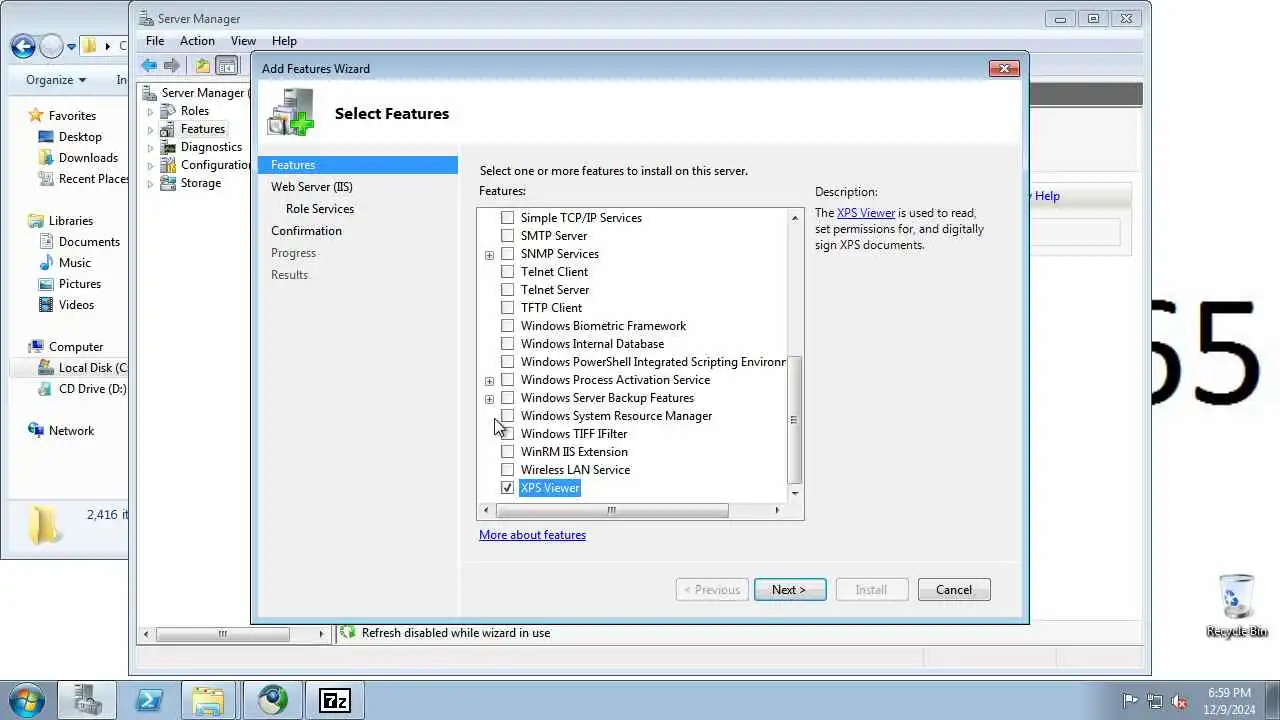
Task: Check Windows Internal Database checkbox
Action: tap(507, 343)
